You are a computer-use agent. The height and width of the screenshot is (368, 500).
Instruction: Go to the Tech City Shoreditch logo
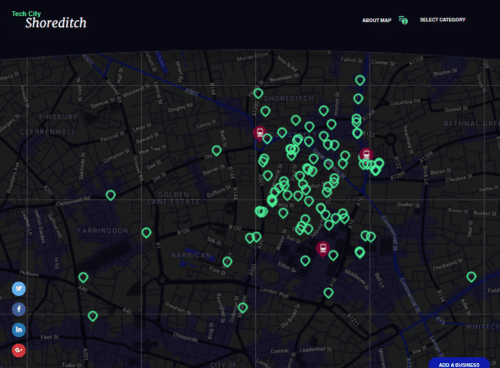tap(49, 20)
